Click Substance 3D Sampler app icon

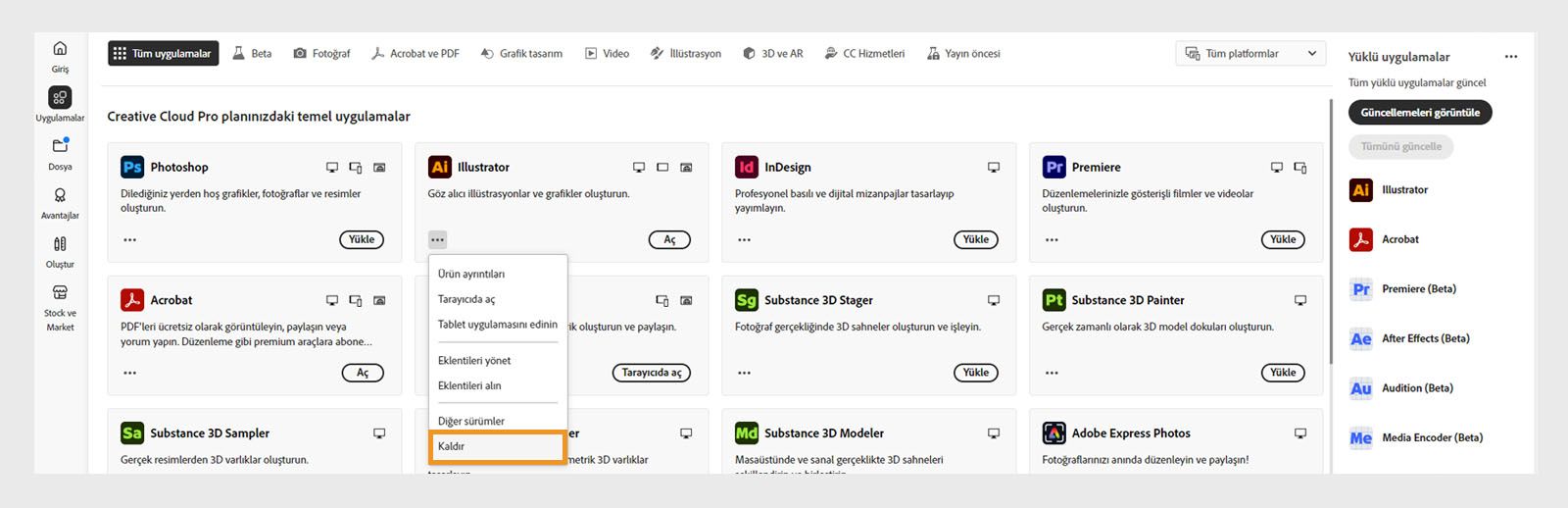click(x=132, y=432)
